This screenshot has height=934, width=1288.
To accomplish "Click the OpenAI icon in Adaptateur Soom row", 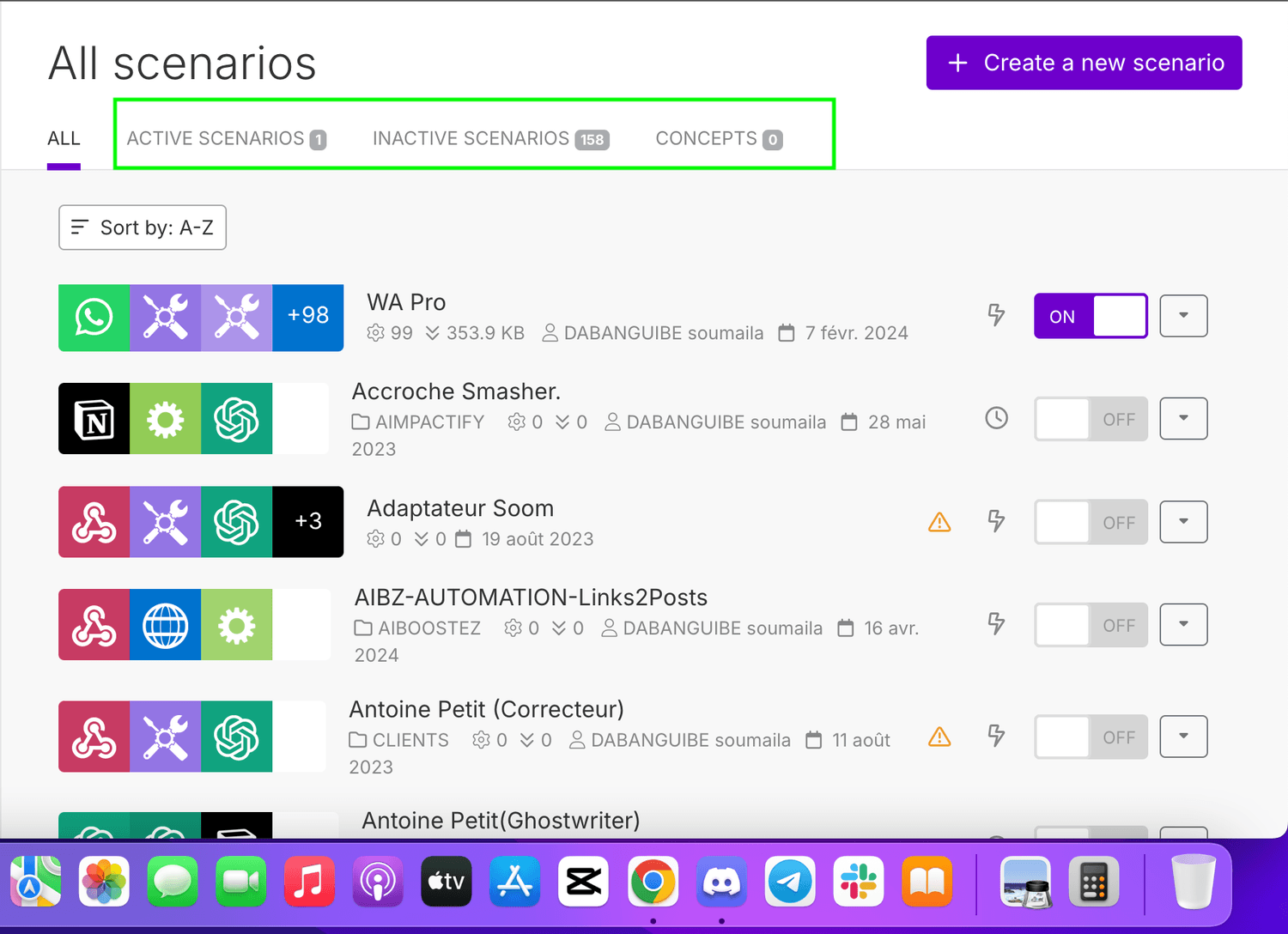I will click(x=236, y=522).
